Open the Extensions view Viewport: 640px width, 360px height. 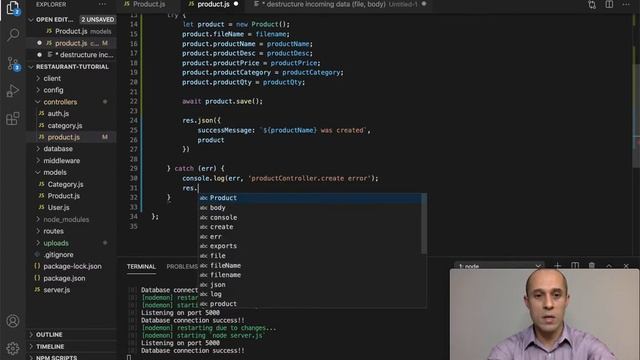(13, 119)
